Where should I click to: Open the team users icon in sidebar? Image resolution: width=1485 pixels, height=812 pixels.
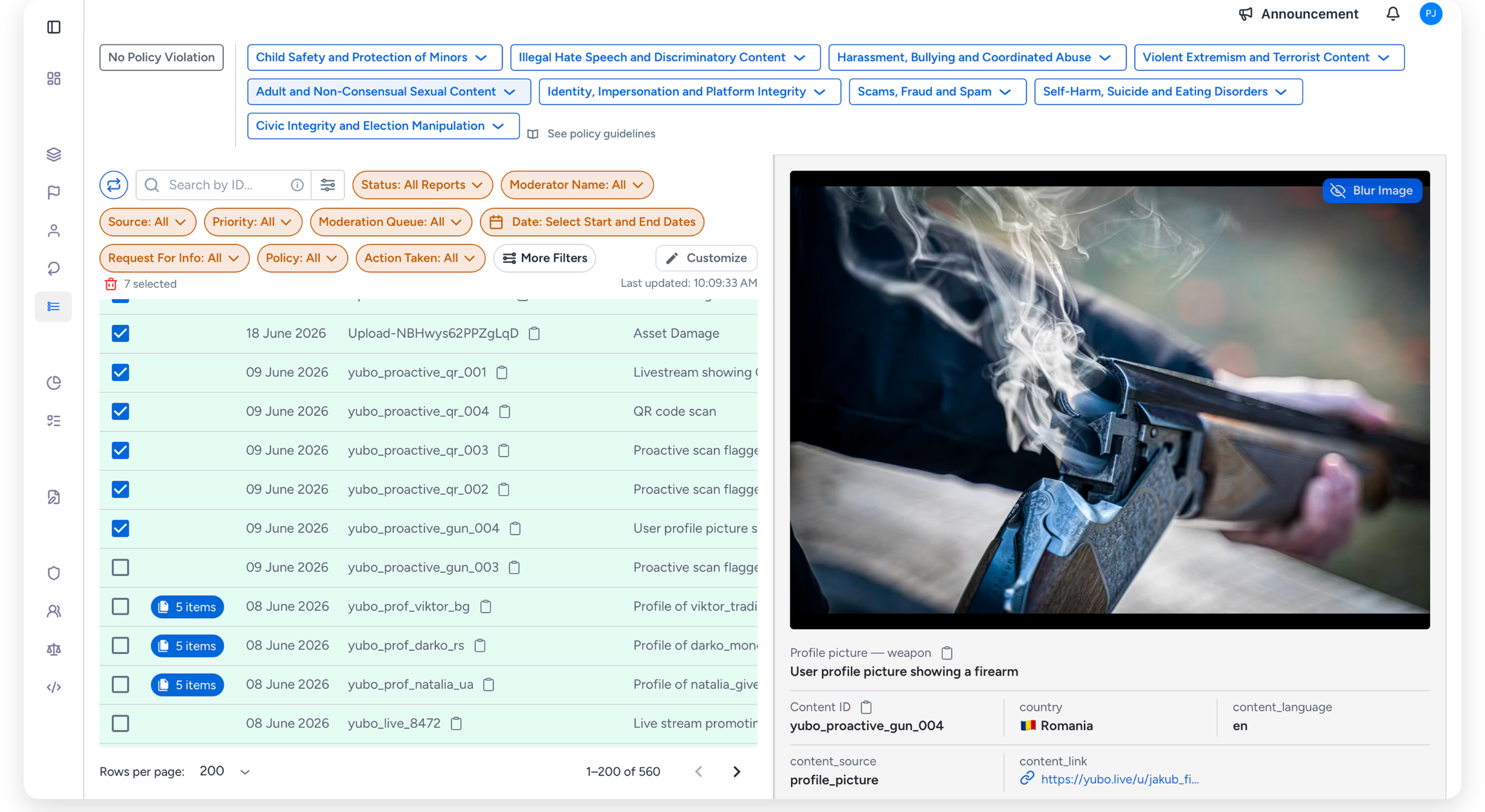54,612
